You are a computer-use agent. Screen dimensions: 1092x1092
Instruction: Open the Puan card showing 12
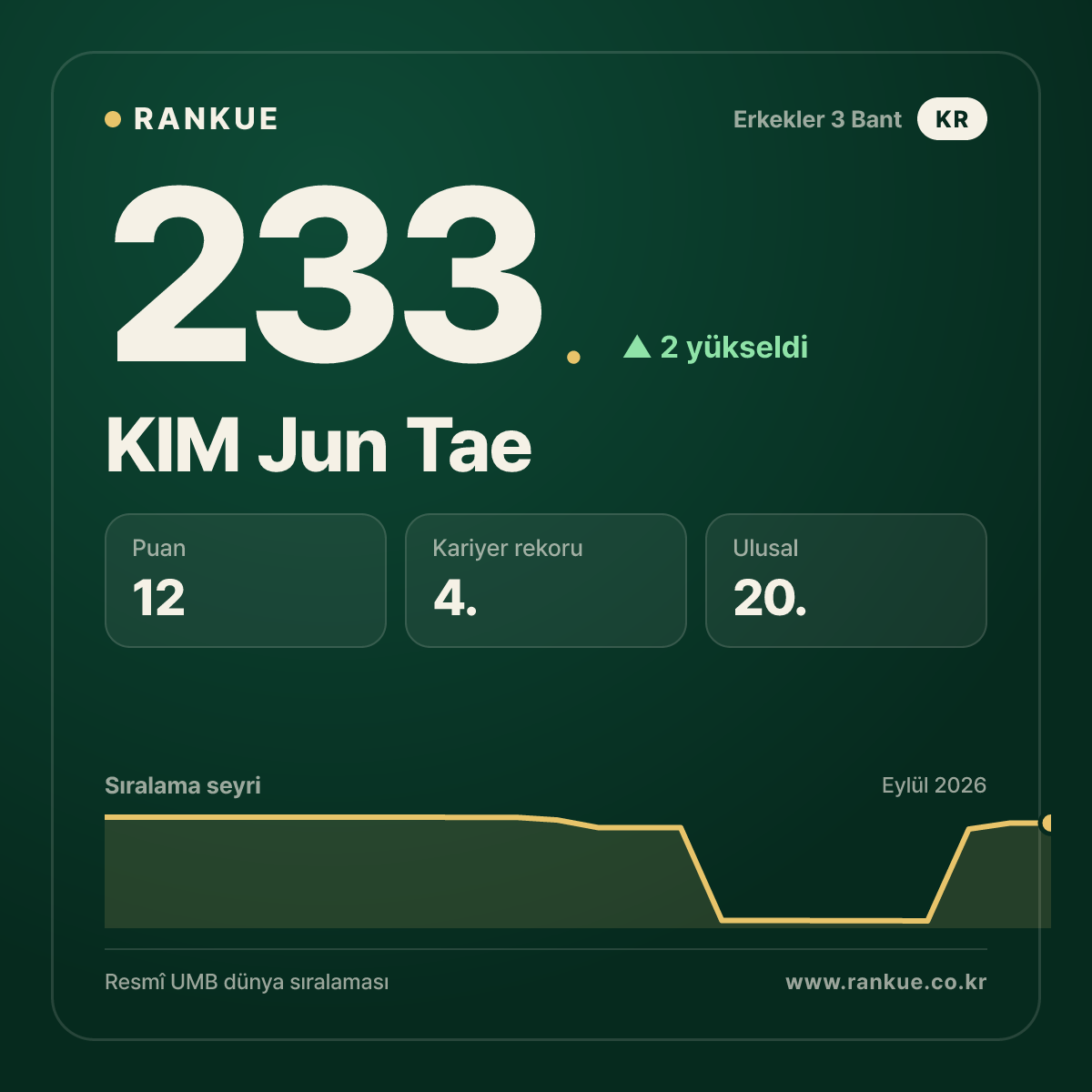point(246,581)
